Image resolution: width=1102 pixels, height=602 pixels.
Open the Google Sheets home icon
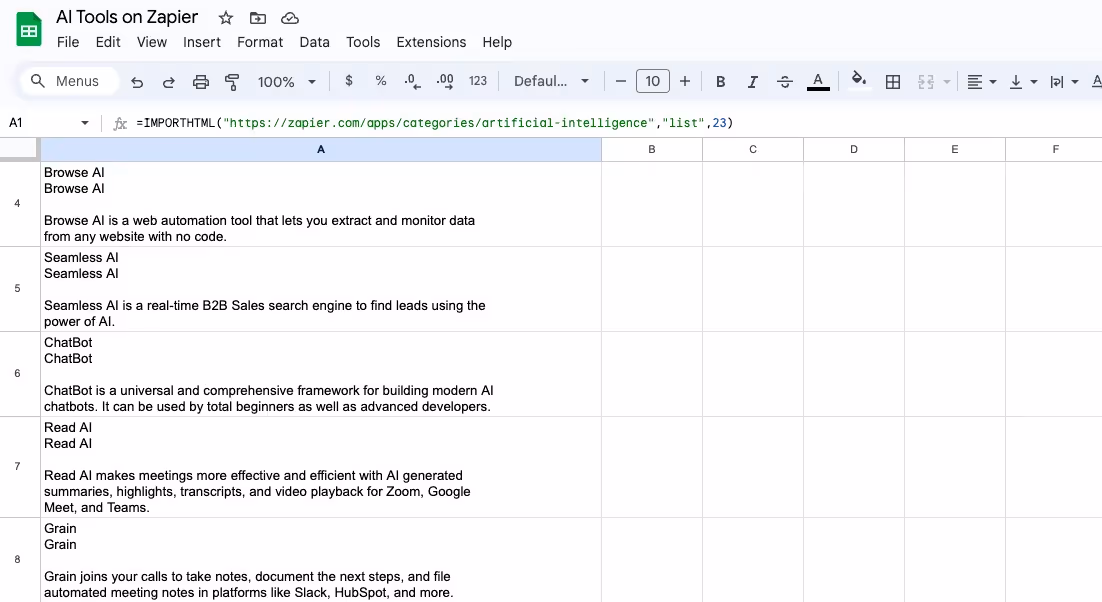[29, 30]
